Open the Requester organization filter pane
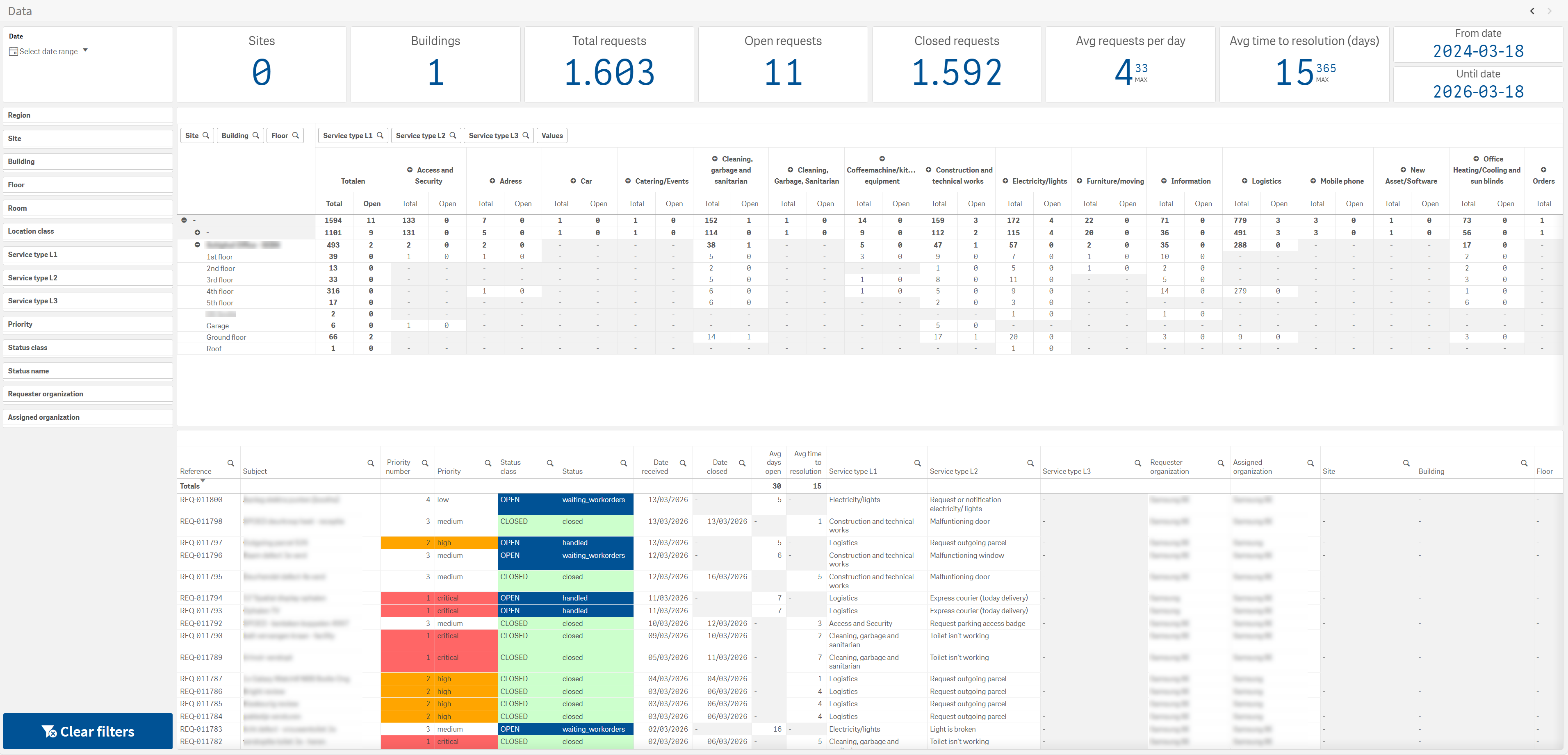The width and height of the screenshot is (1568, 755). tap(88, 394)
